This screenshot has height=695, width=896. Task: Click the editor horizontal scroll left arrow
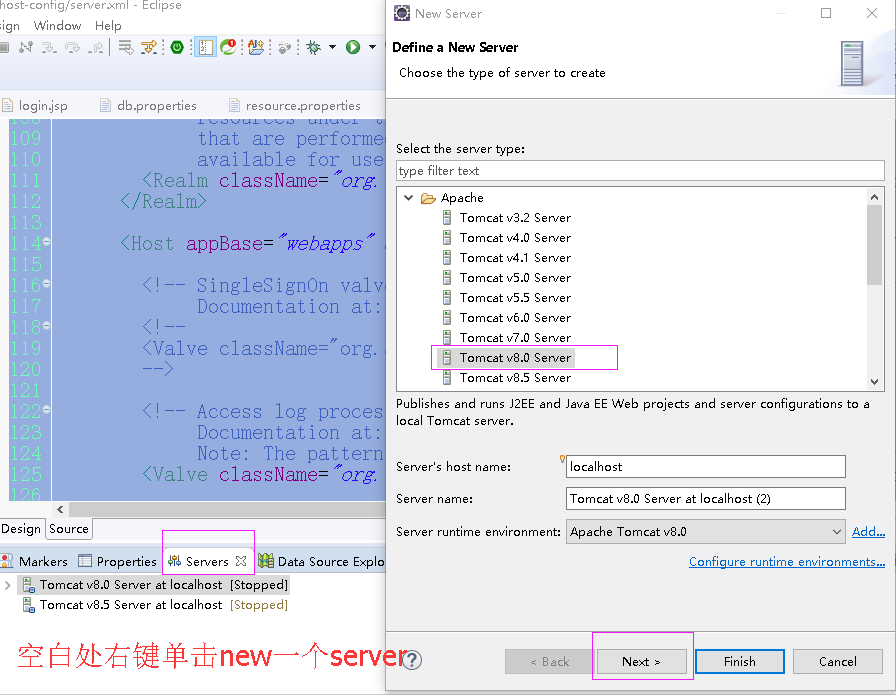point(60,509)
